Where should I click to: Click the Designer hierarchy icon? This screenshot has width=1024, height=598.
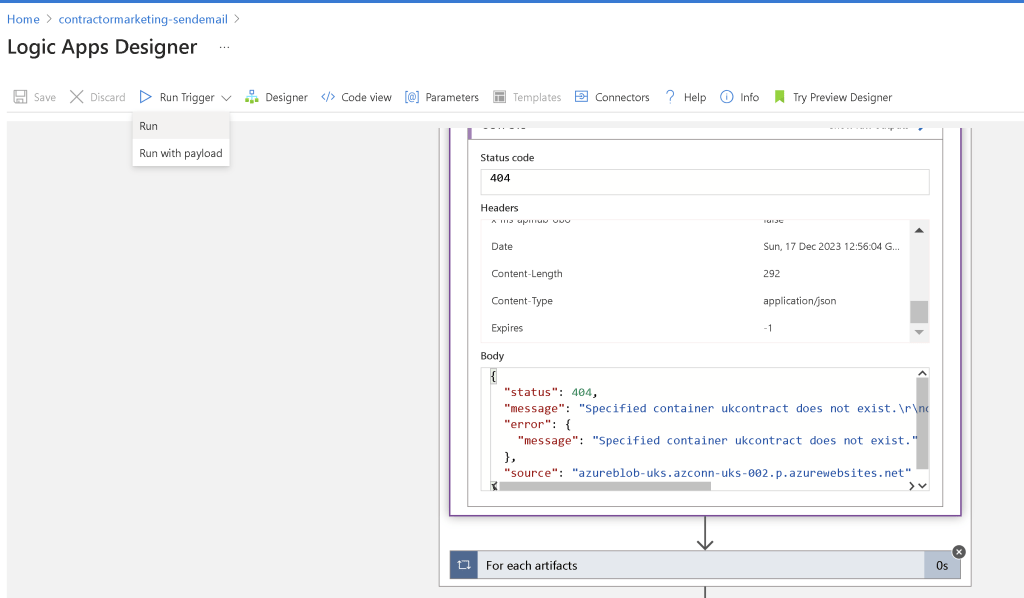pos(251,97)
